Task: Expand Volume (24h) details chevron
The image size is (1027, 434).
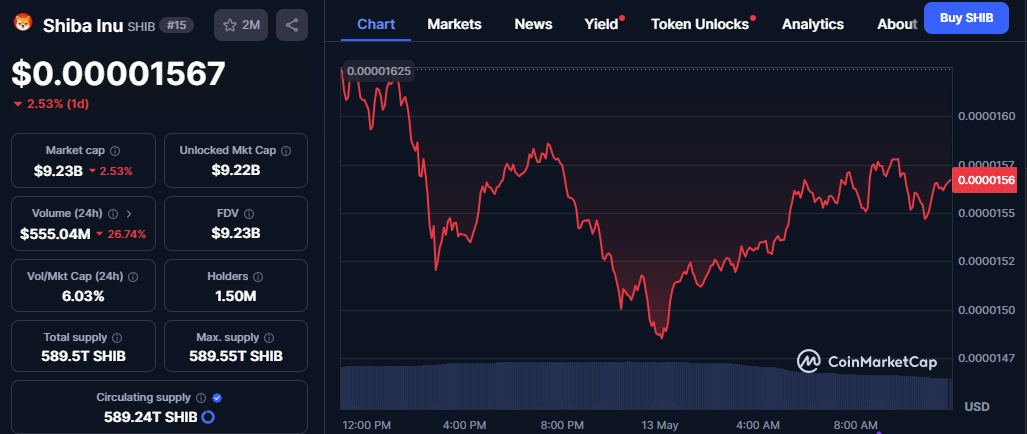Action: 128,213
